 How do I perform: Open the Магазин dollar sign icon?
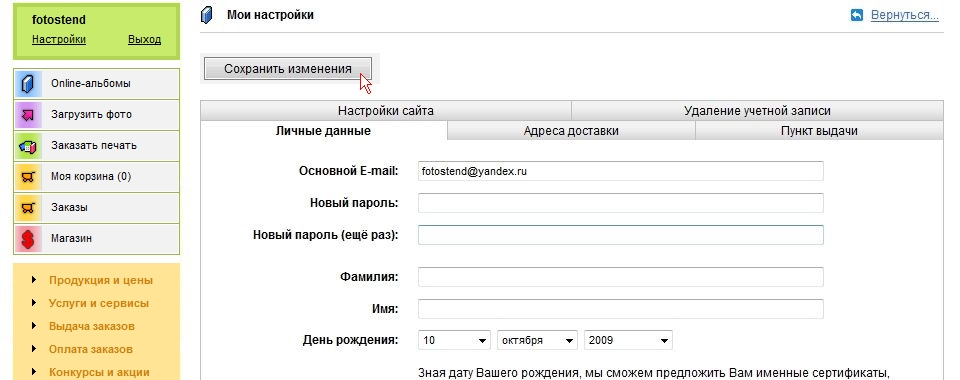(x=28, y=239)
